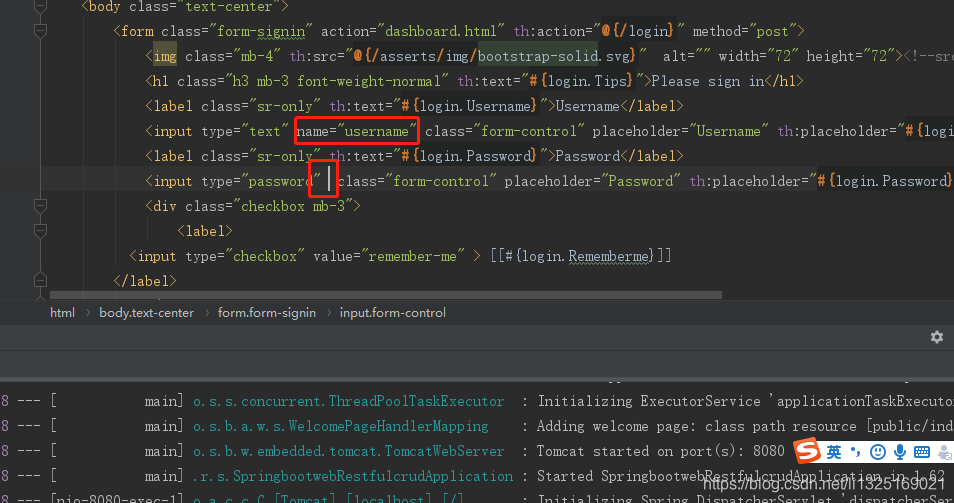Click "checkbox mb-3" class value
The height and width of the screenshot is (503, 954).
293,206
